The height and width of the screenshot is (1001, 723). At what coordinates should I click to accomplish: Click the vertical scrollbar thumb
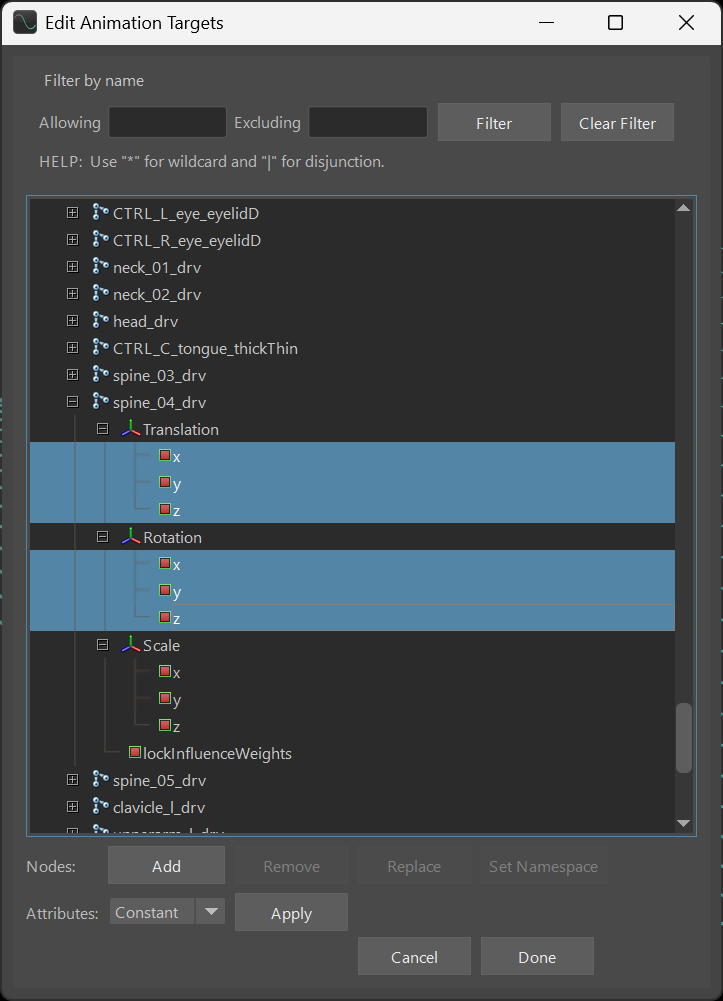[684, 738]
